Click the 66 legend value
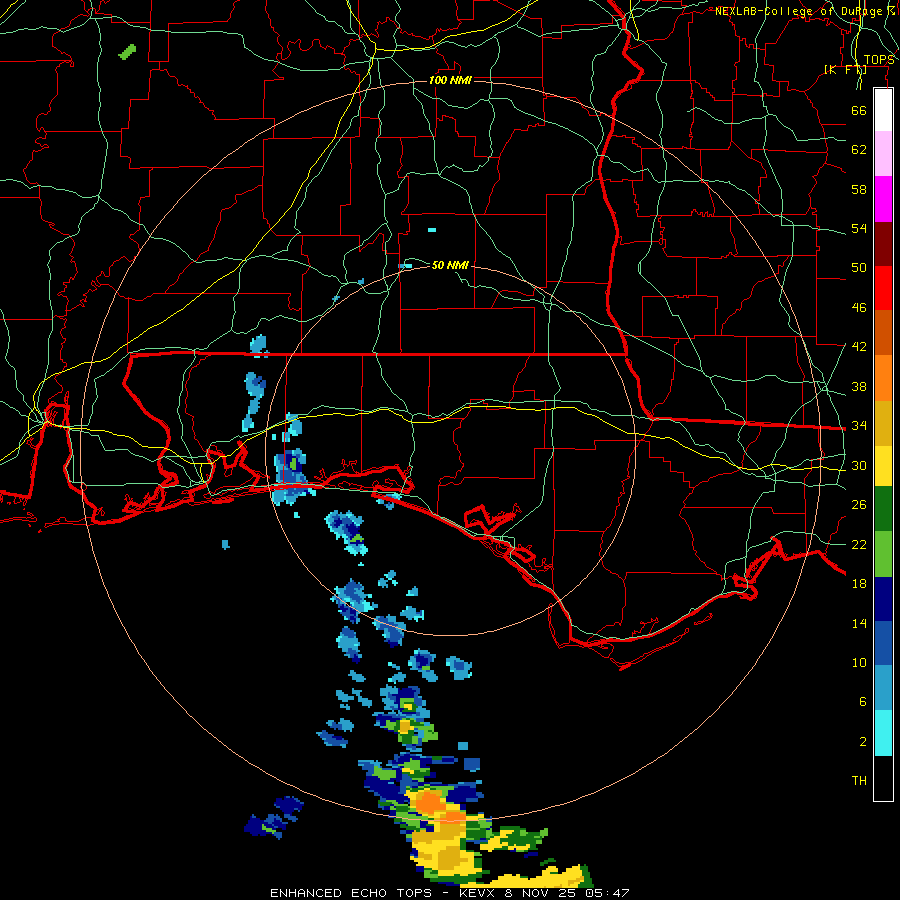This screenshot has width=900, height=900. (859, 110)
